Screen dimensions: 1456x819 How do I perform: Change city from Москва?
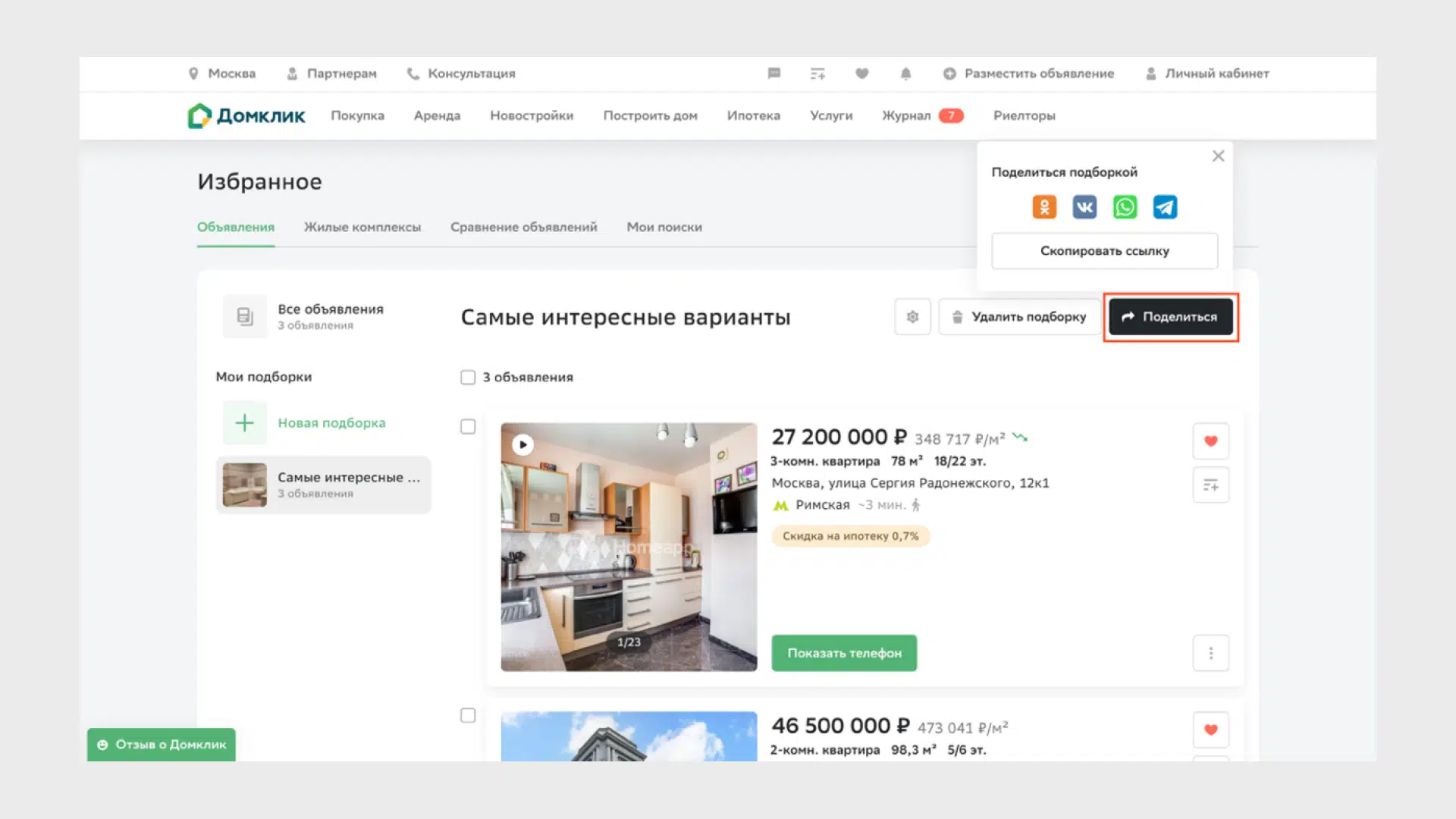pos(222,74)
